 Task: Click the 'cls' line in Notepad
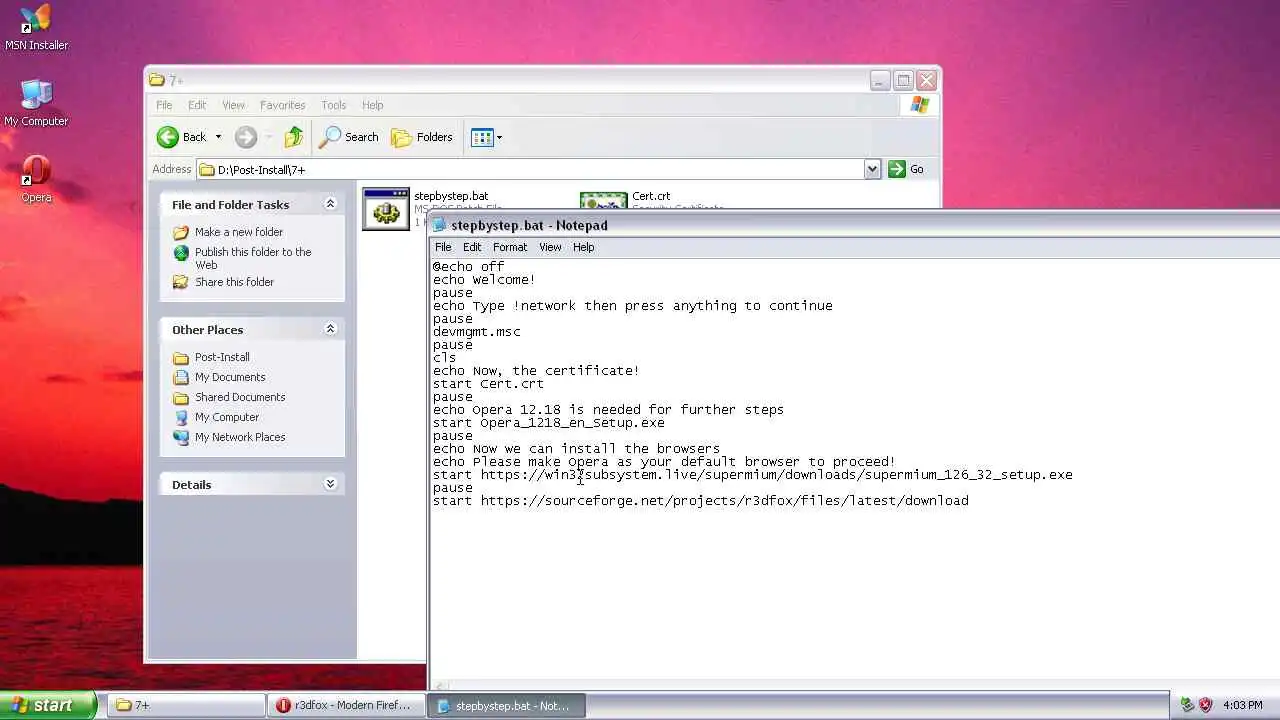pos(445,358)
